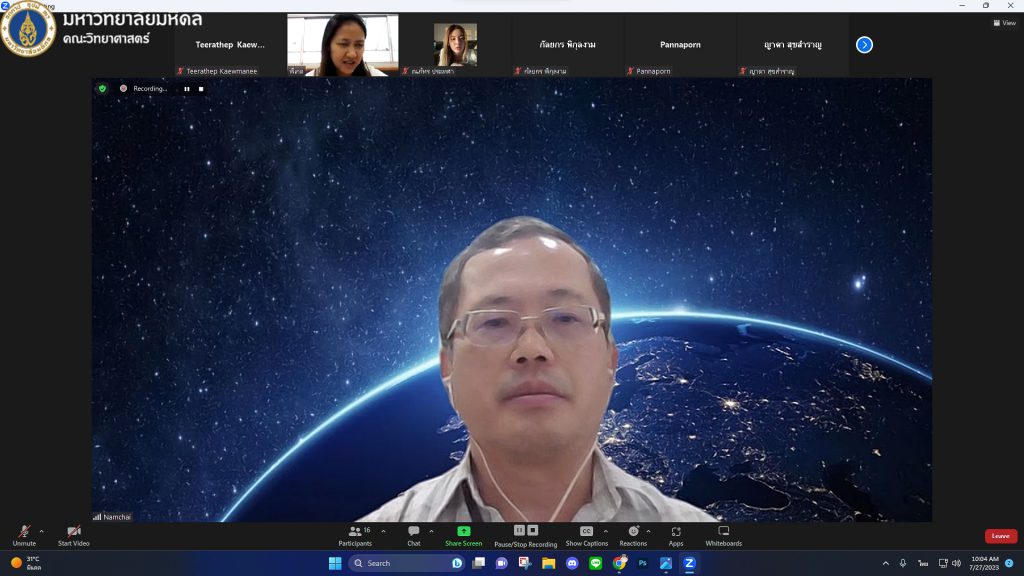Screen dimensions: 1024x576
Task: Click the green Share Screen icon
Action: tap(463, 531)
